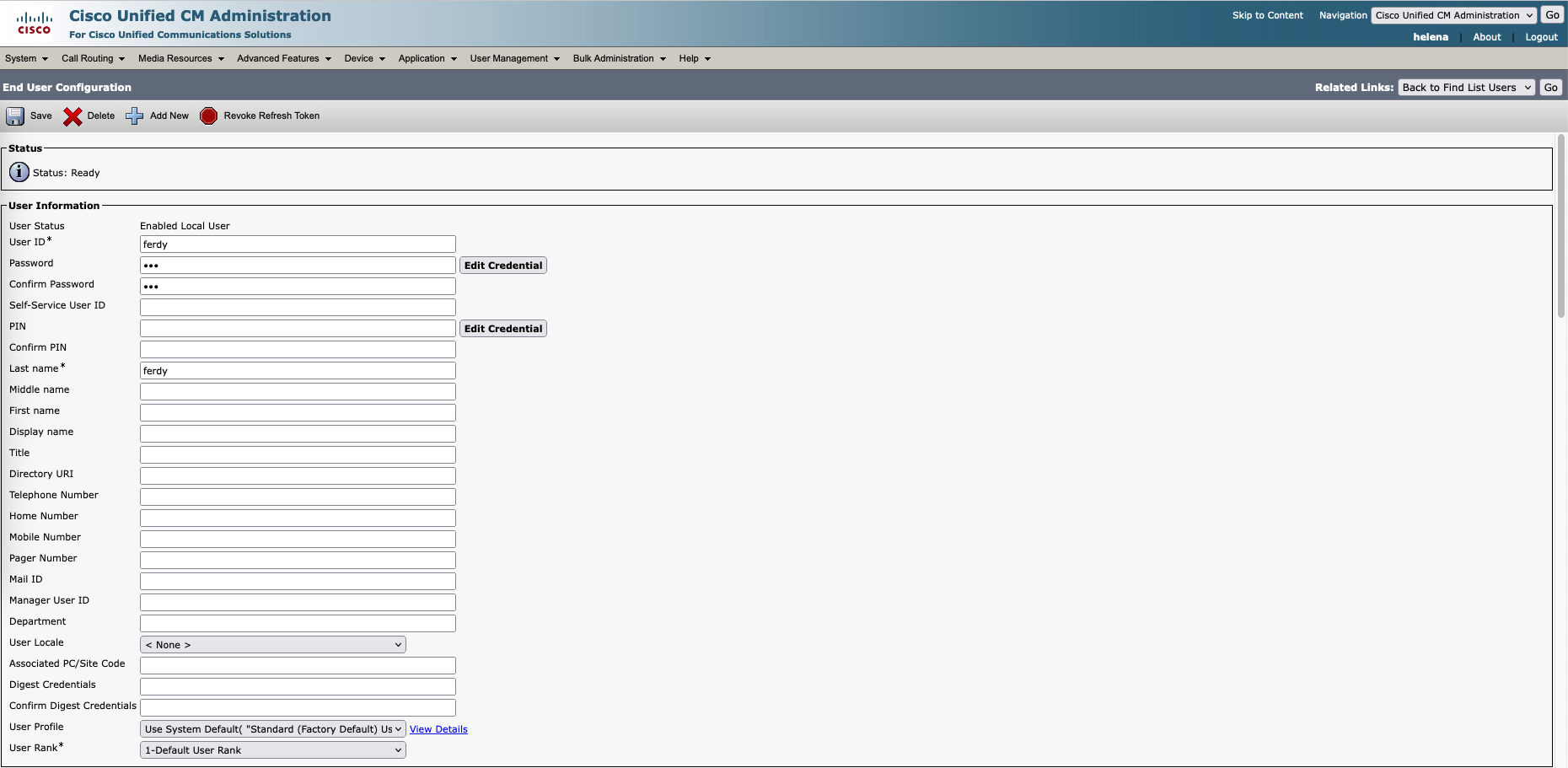Click the Cisco logo
1568x768 pixels.
click(x=34, y=23)
